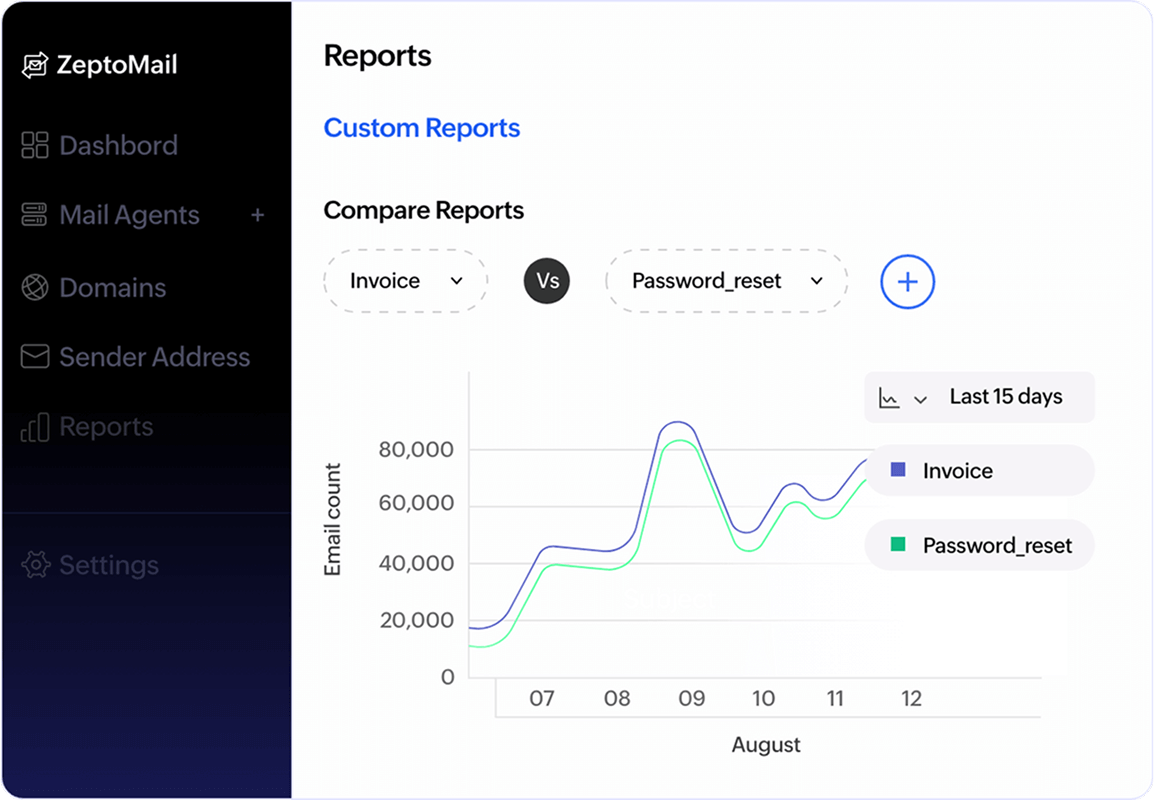Change the Last 15 days range

click(1005, 397)
